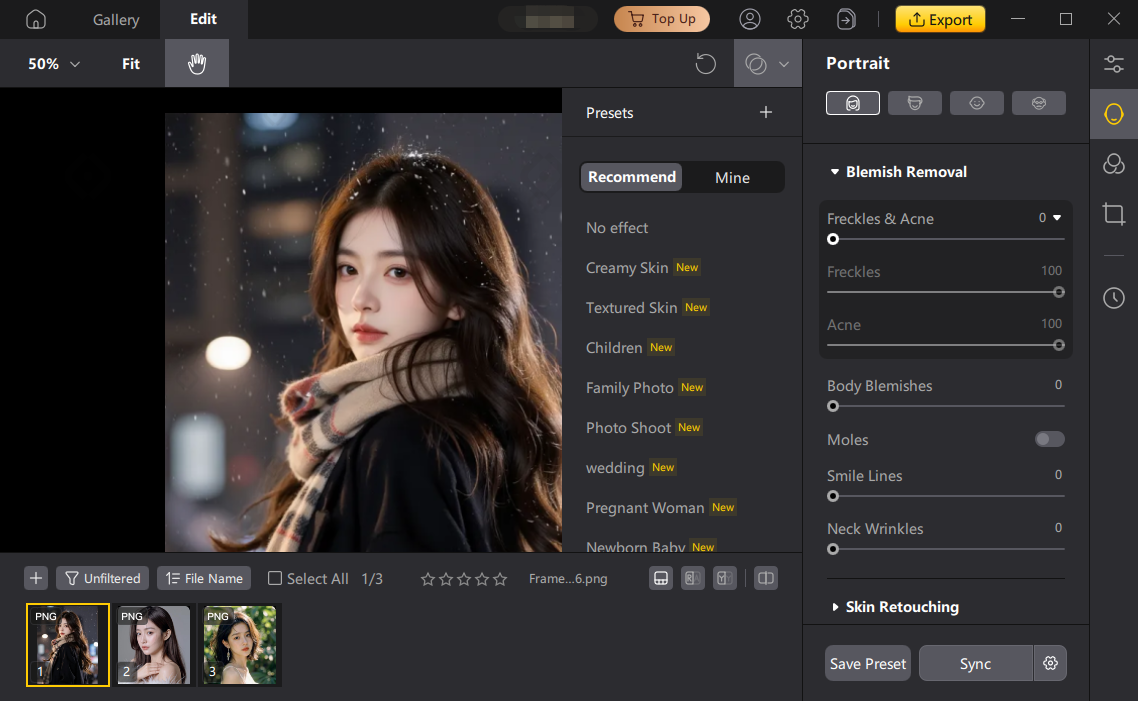The width and height of the screenshot is (1138, 701).
Task: Toggle the Unfiltered filter button
Action: coord(101,578)
